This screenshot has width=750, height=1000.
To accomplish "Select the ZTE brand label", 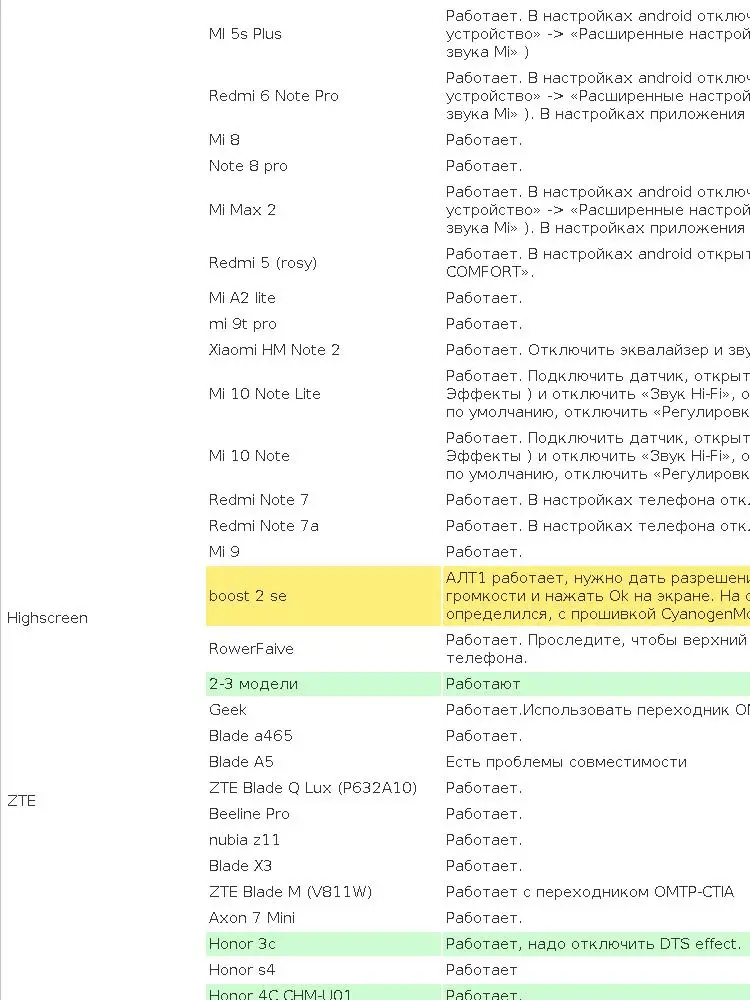I will click(x=21, y=801).
